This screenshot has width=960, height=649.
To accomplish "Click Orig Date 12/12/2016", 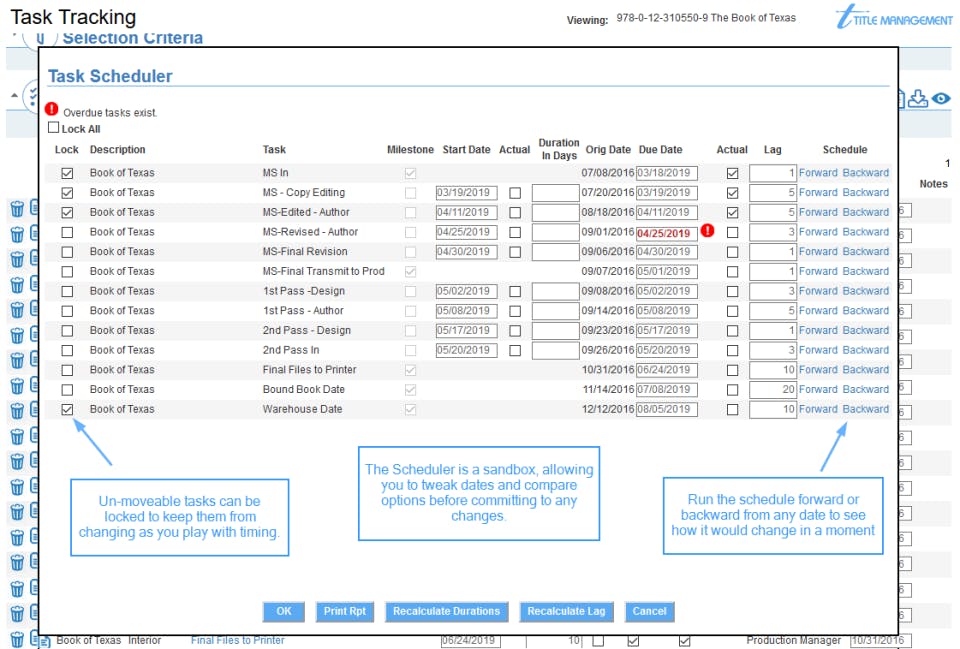I will coord(607,409).
